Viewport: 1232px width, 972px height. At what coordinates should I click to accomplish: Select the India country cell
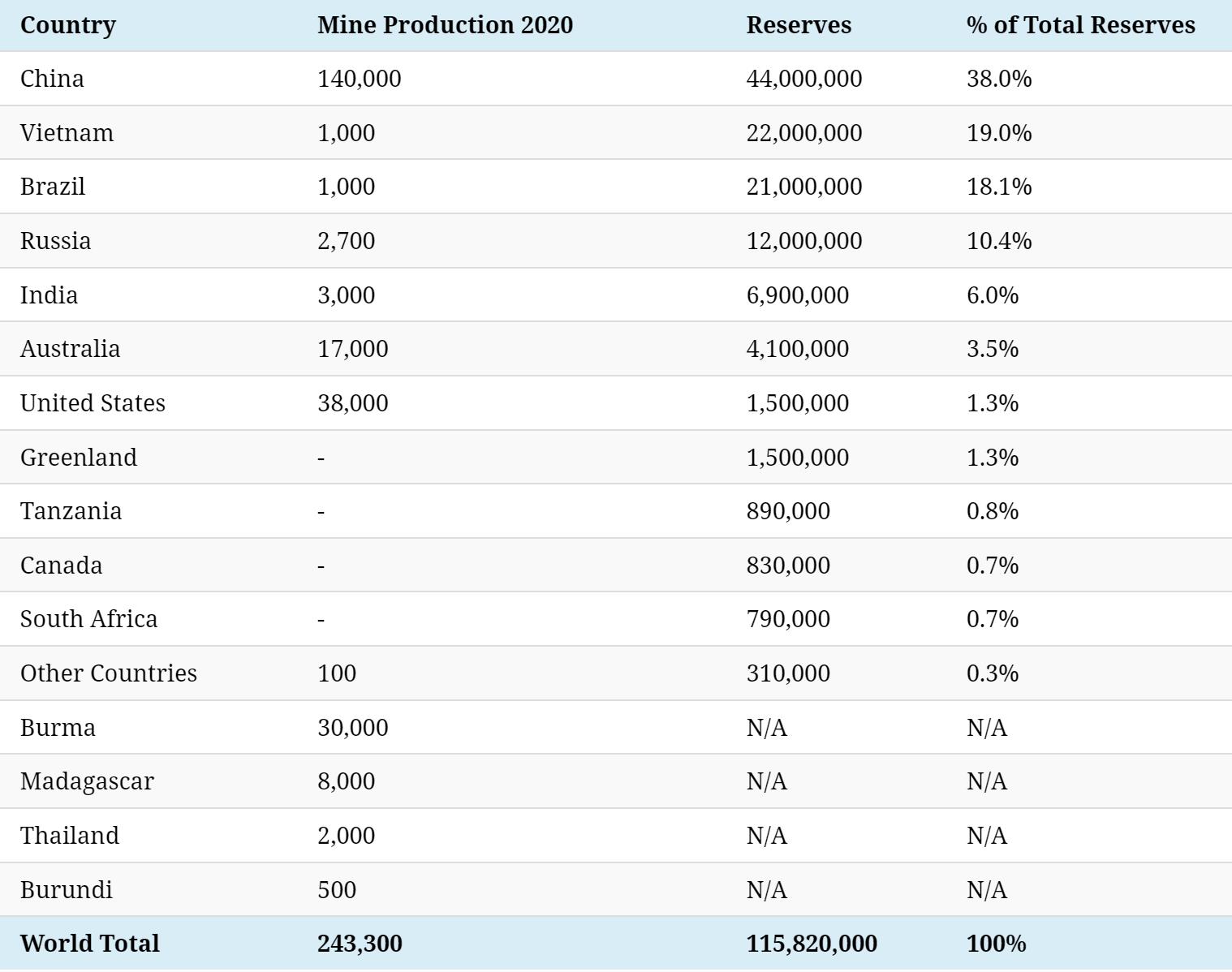click(x=49, y=295)
